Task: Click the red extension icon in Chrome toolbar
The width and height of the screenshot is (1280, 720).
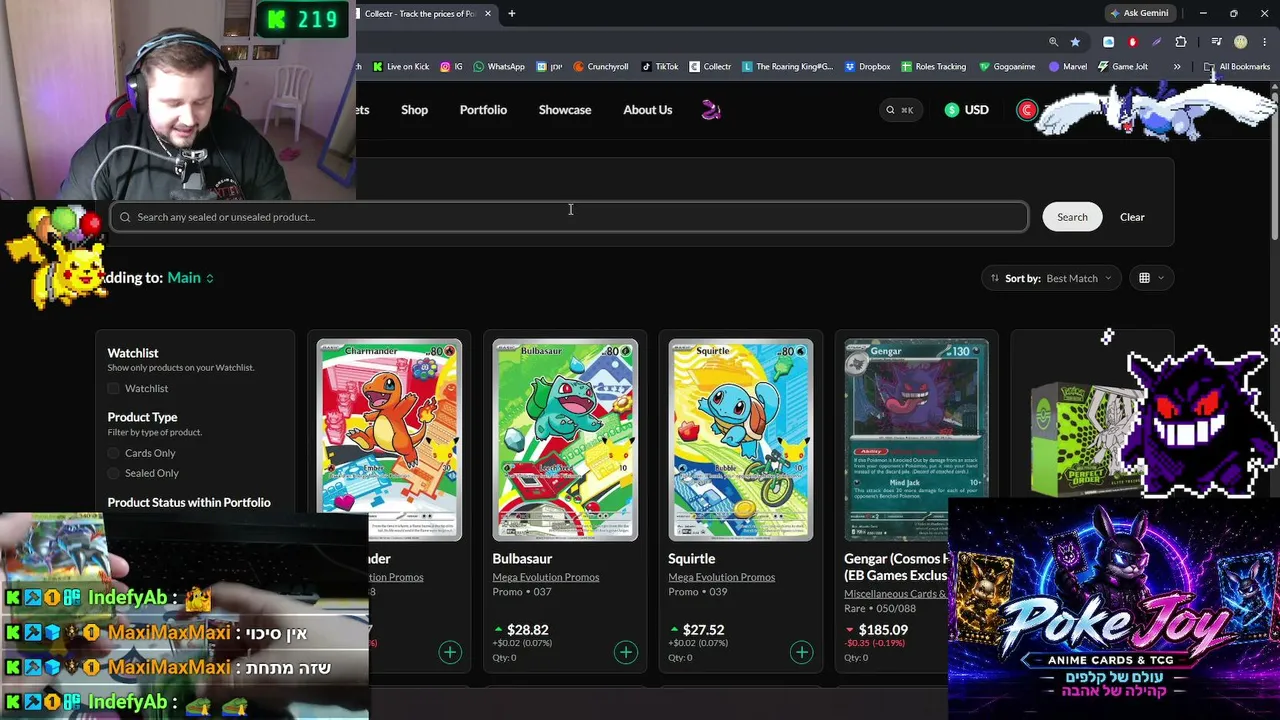Action: coord(1132,42)
